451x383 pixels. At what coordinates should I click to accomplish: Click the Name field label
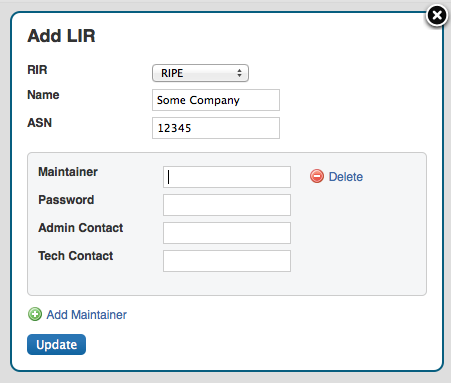pos(43,95)
